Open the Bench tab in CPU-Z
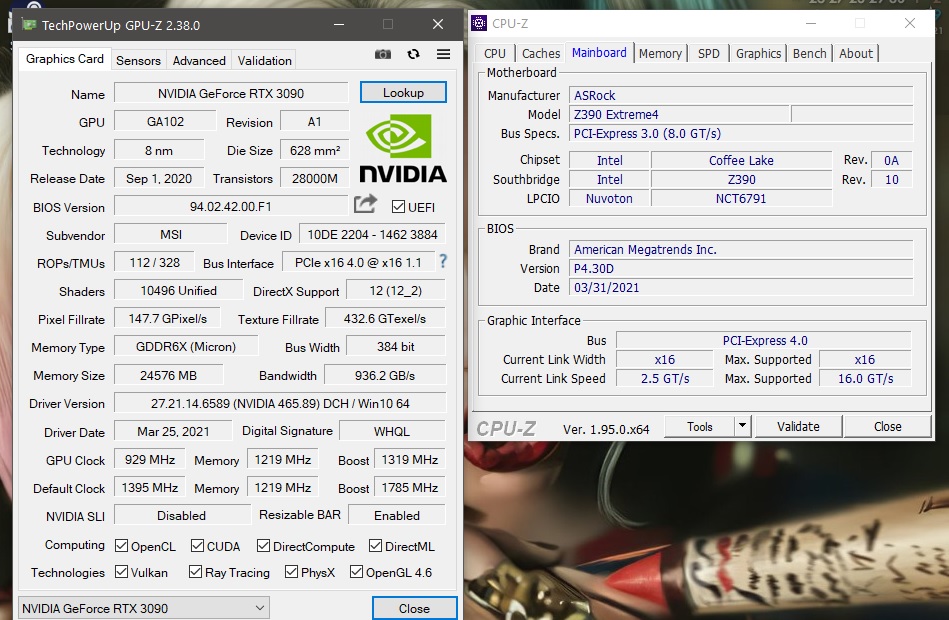The height and width of the screenshot is (620, 949). [x=809, y=53]
